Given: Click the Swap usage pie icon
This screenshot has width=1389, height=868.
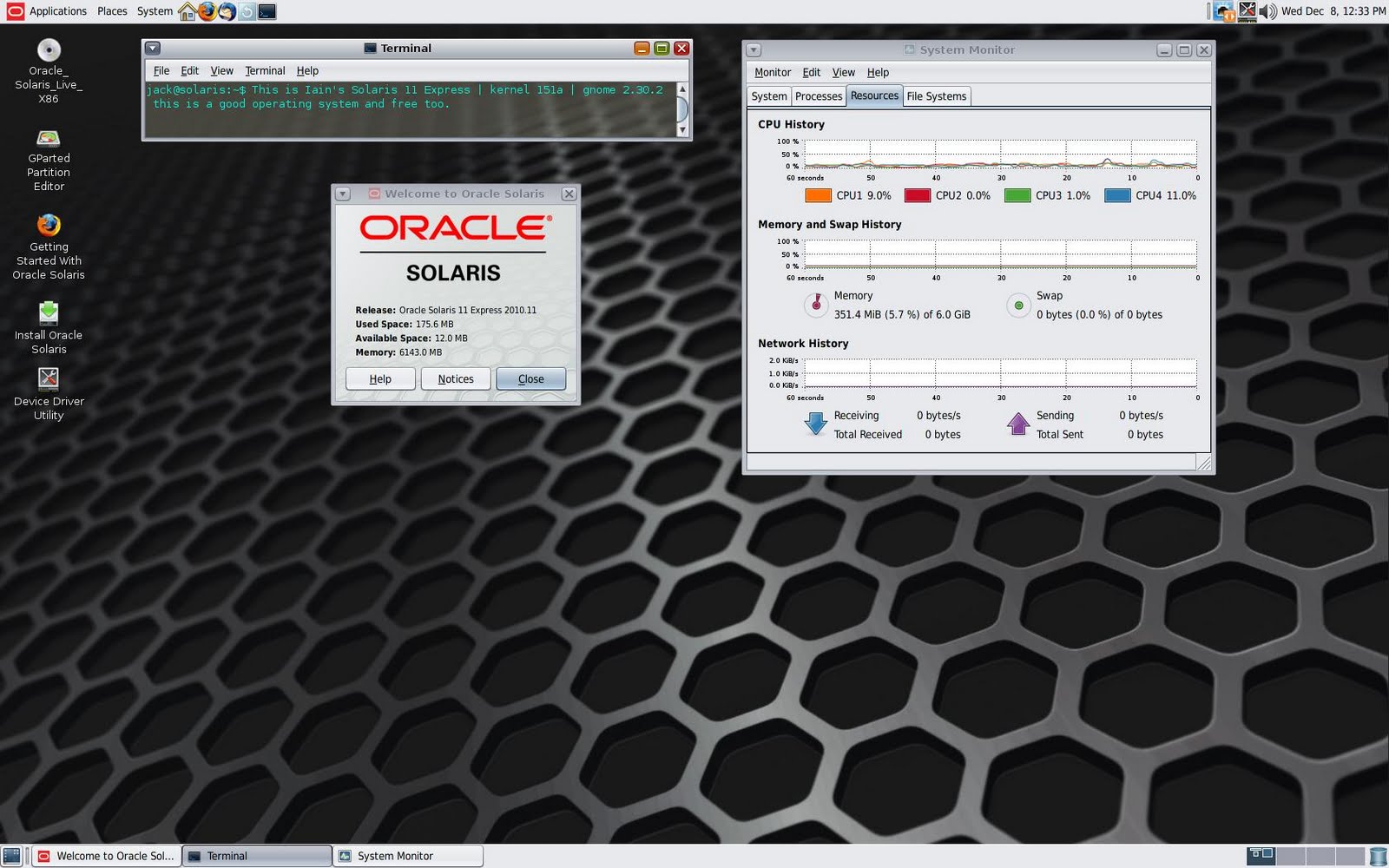Looking at the screenshot, I should click(x=1018, y=305).
